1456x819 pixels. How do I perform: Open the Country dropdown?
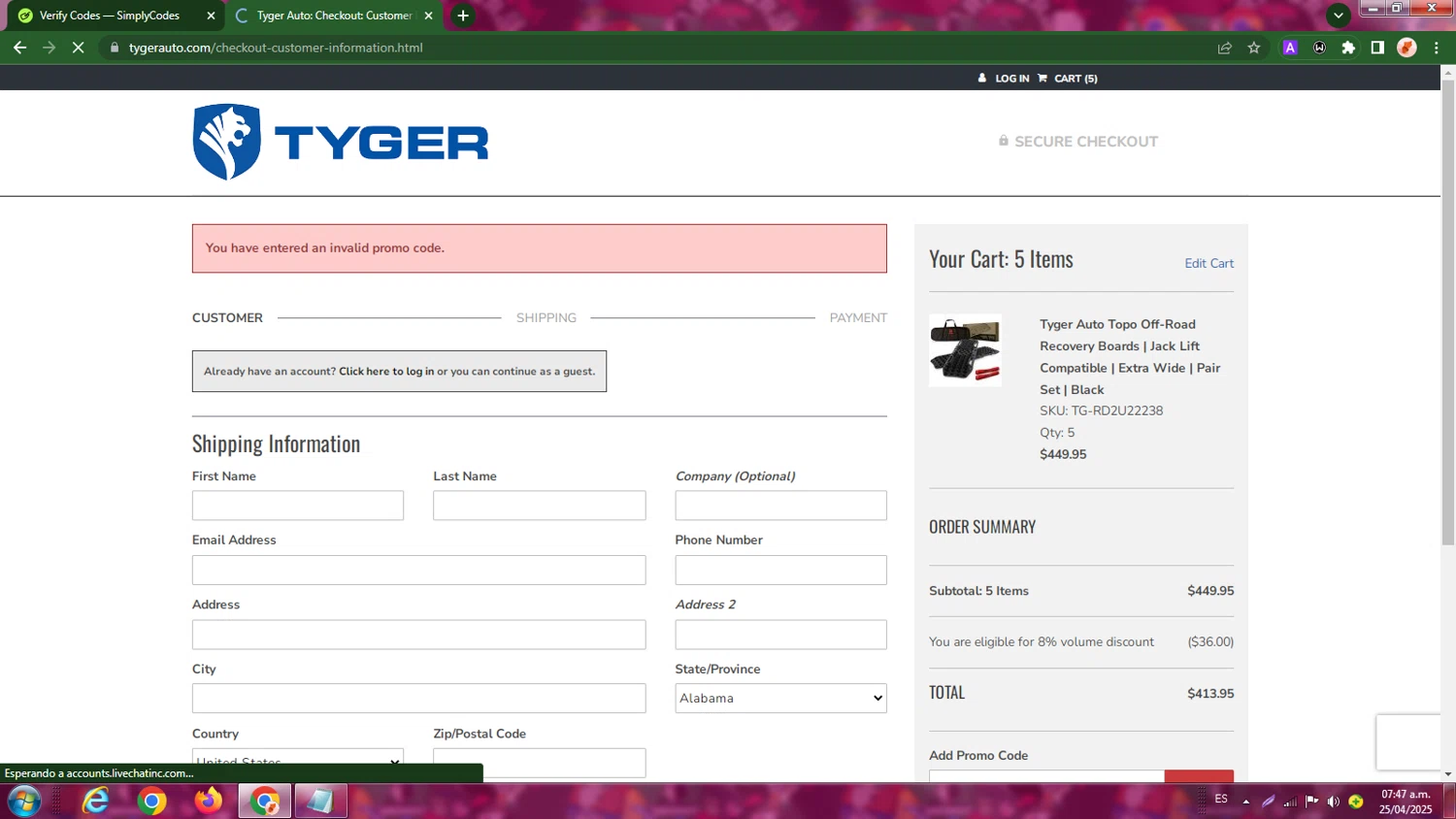point(298,762)
